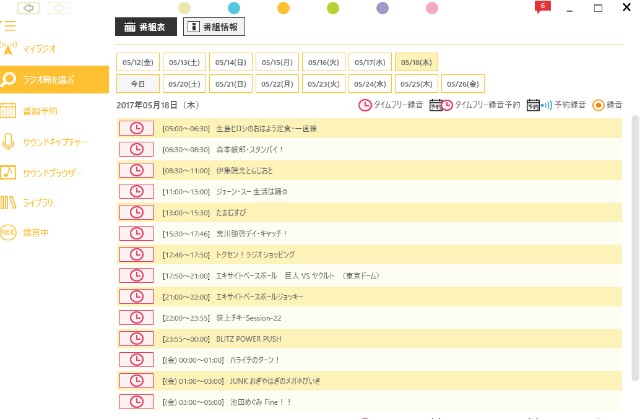Click timefree record icon for 17:50~21:00 baseball program
Viewport: 640px width, 419px height.
coord(136,275)
